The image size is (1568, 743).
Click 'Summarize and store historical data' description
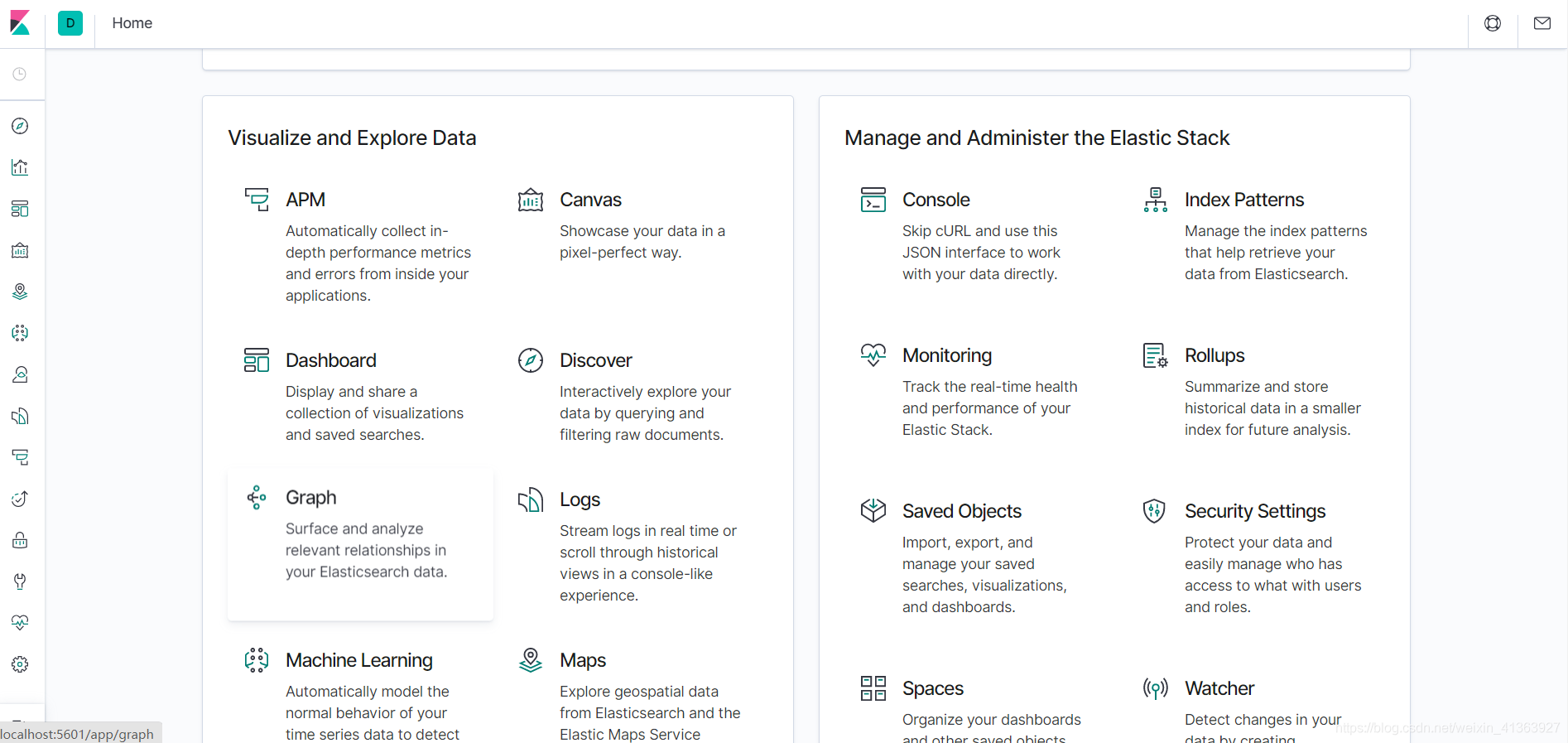[x=1272, y=408]
